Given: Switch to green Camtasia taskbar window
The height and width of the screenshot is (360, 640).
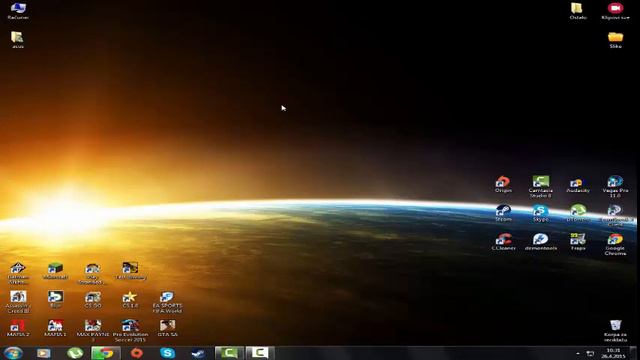Looking at the screenshot, I should pos(229,353).
